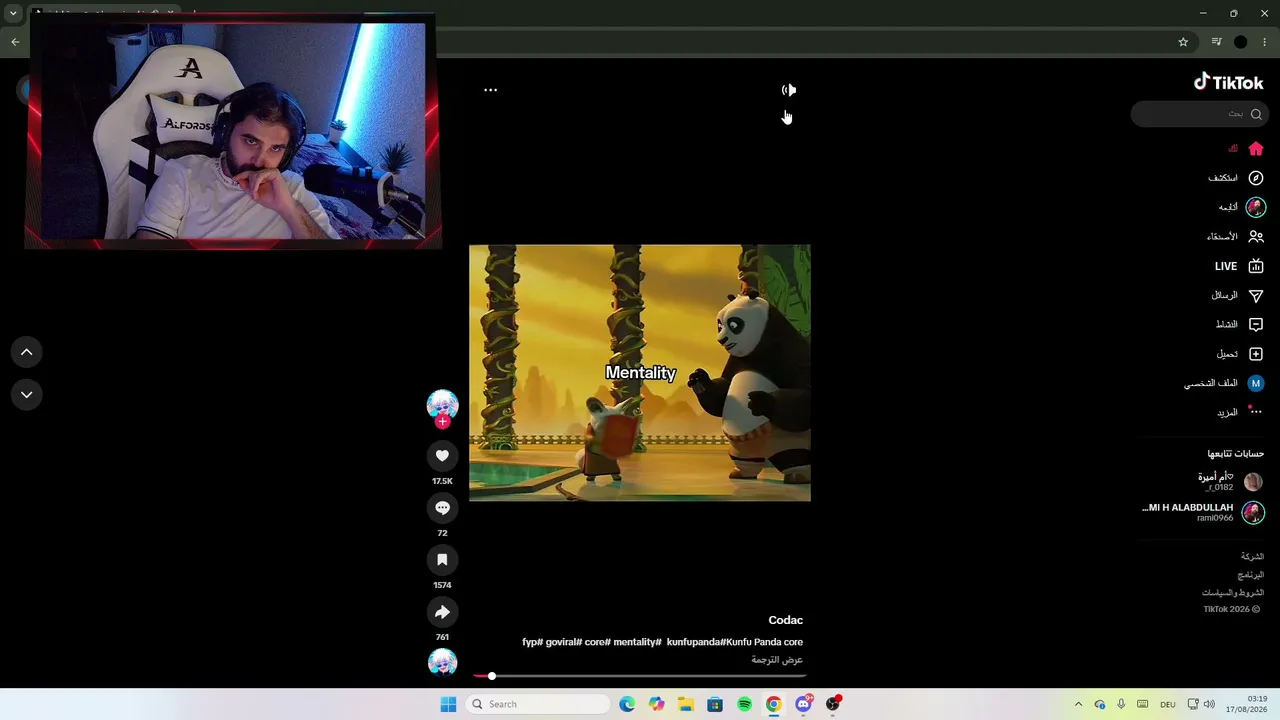
Task: Go back with browser back arrow
Action: coord(15,42)
